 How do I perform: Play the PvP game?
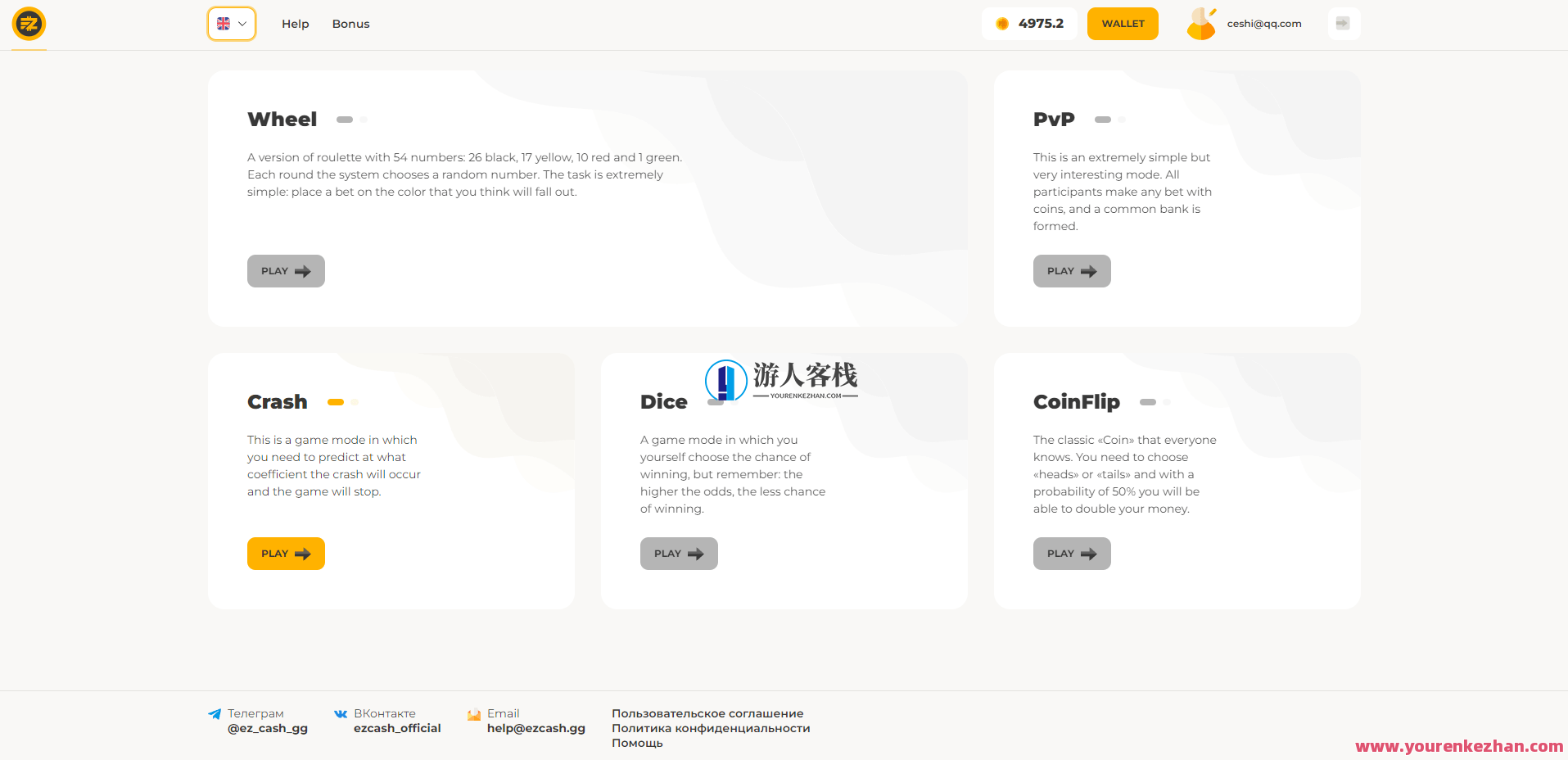click(1072, 271)
